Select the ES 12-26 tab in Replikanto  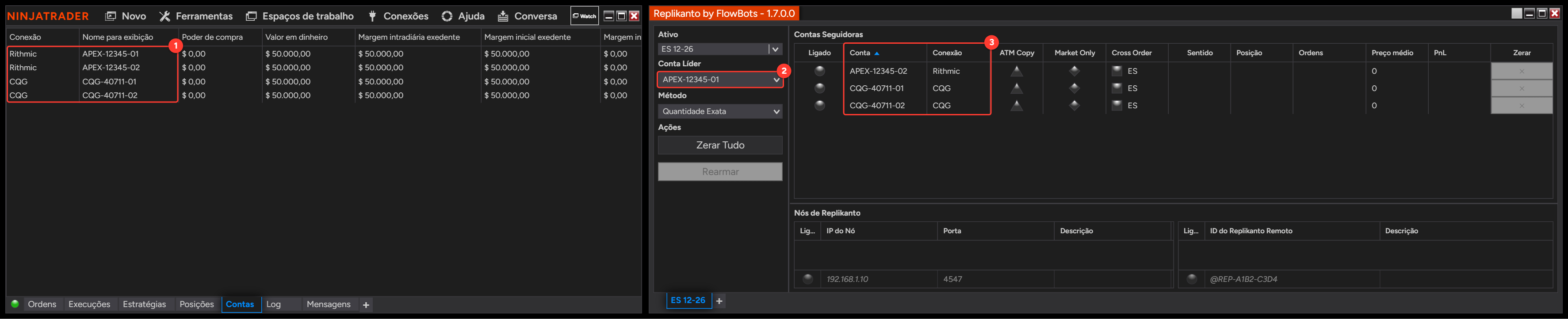pyautogui.click(x=688, y=300)
